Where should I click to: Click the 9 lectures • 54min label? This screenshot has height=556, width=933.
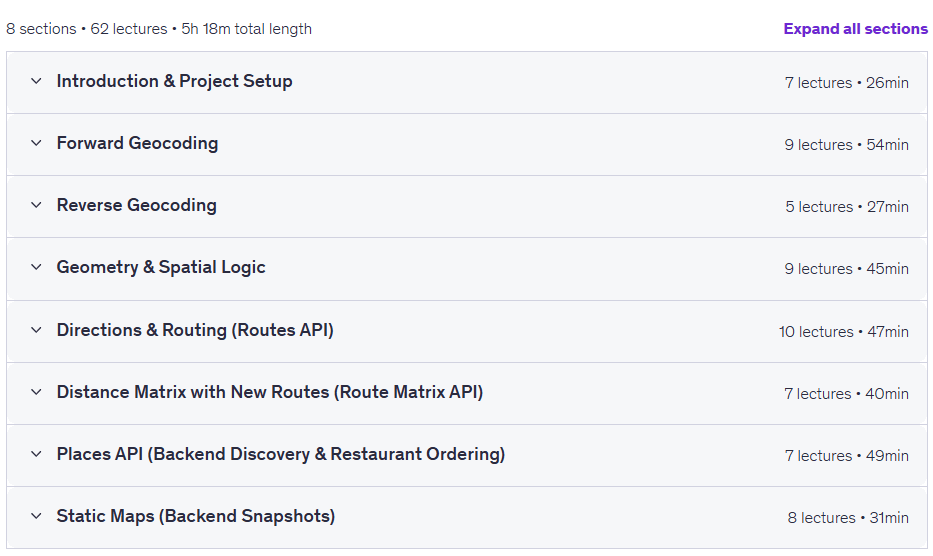coord(846,145)
